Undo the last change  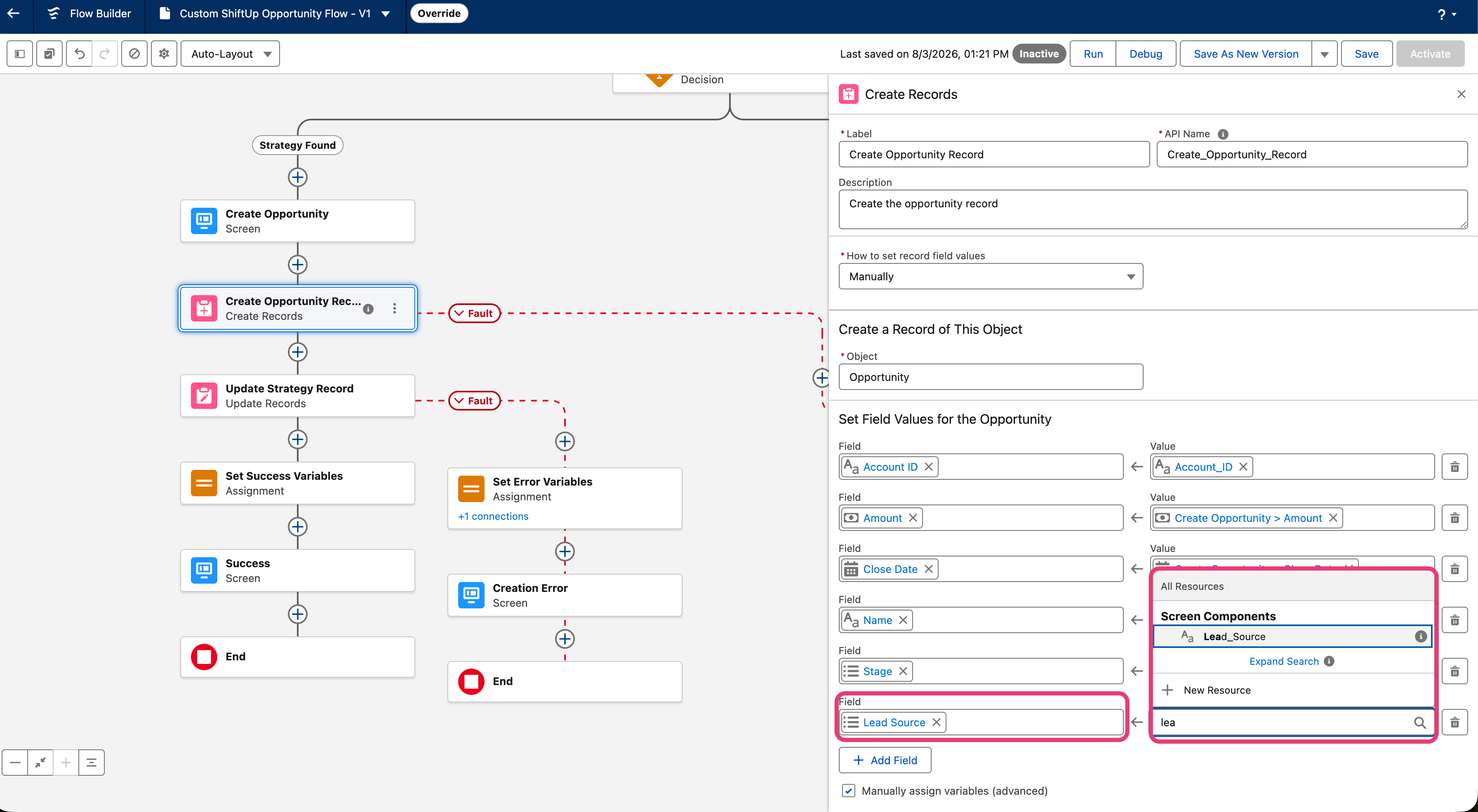(x=79, y=54)
